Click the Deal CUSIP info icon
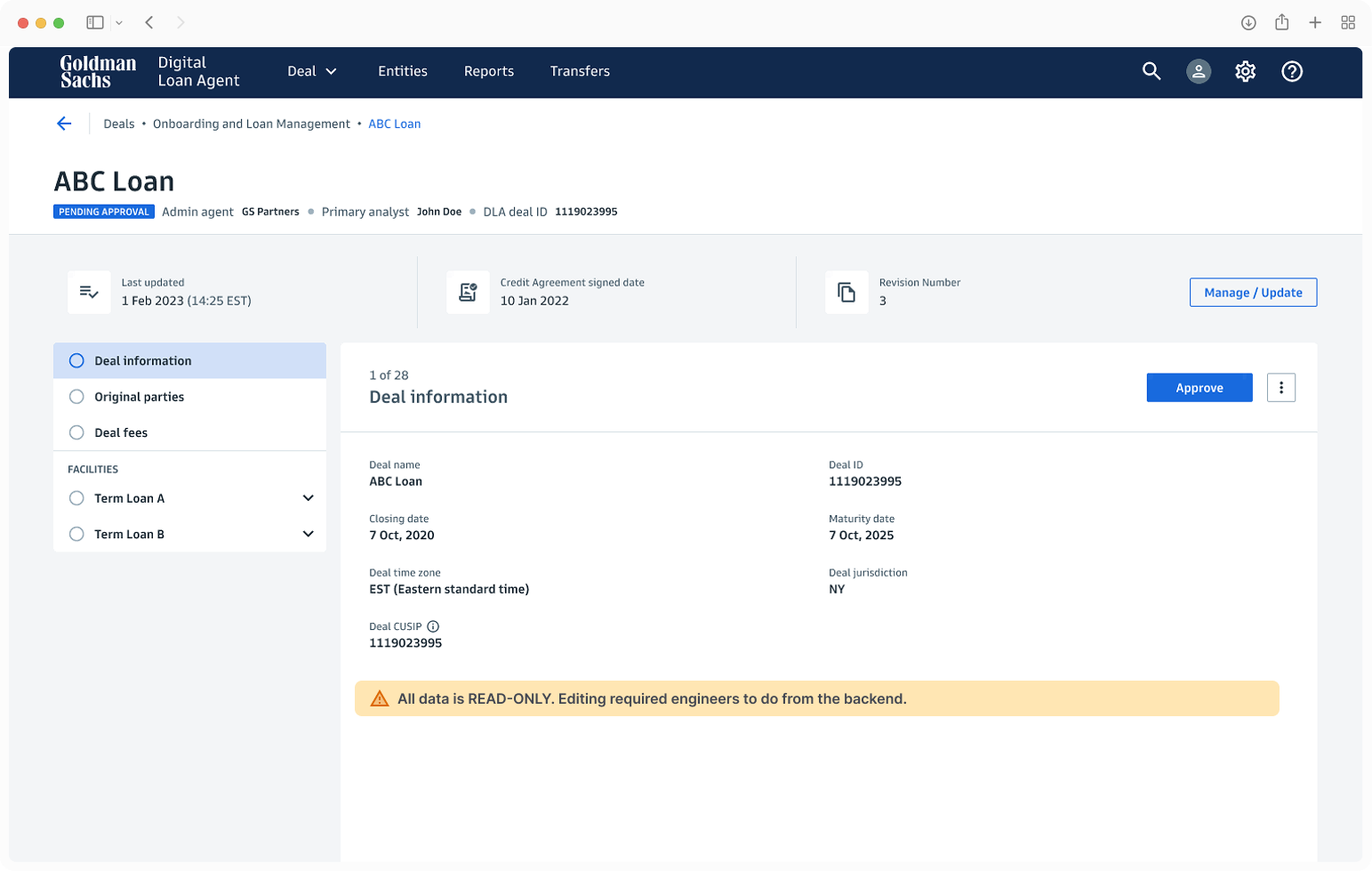The image size is (1372, 871). pos(433,626)
